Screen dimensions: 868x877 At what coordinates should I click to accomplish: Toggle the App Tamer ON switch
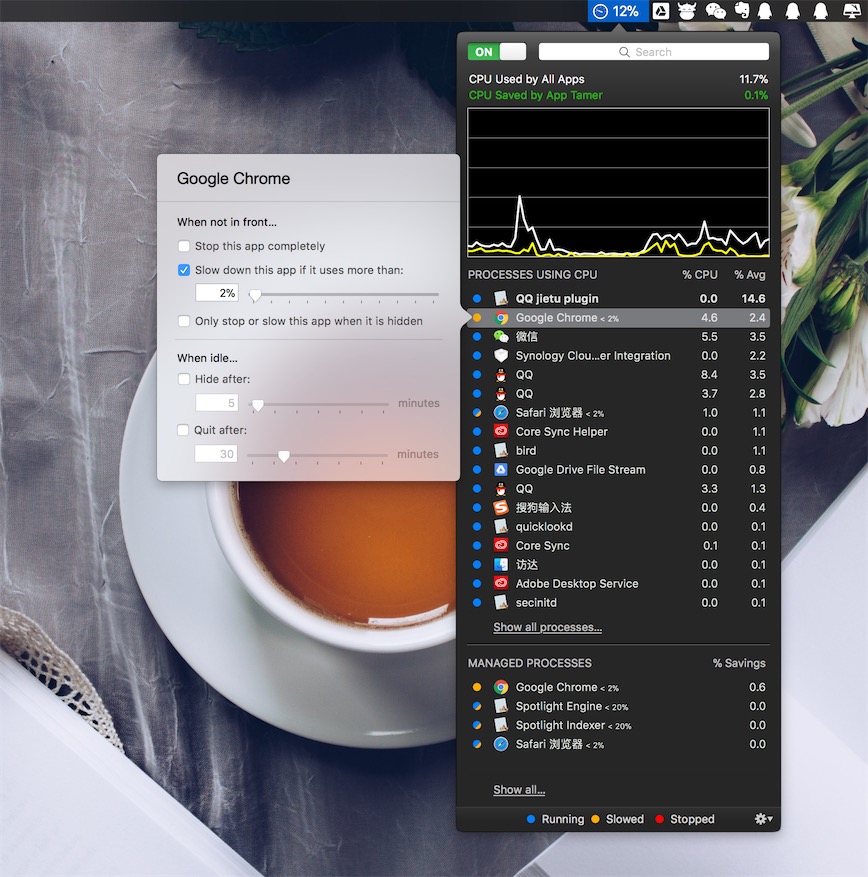(497, 51)
